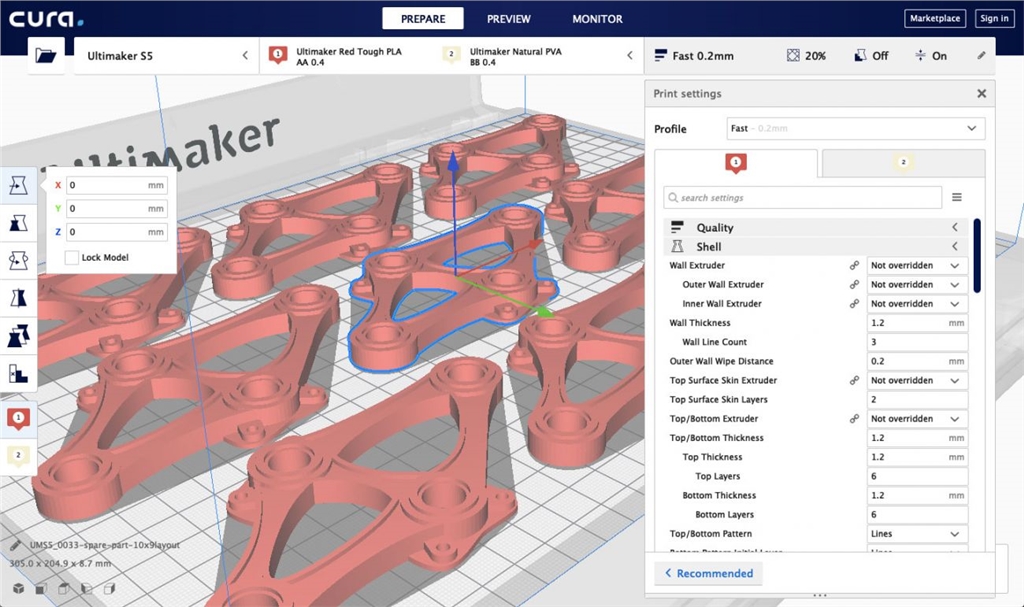Image resolution: width=1024 pixels, height=607 pixels.
Task: Select the Support Blocker tool
Action: point(18,374)
